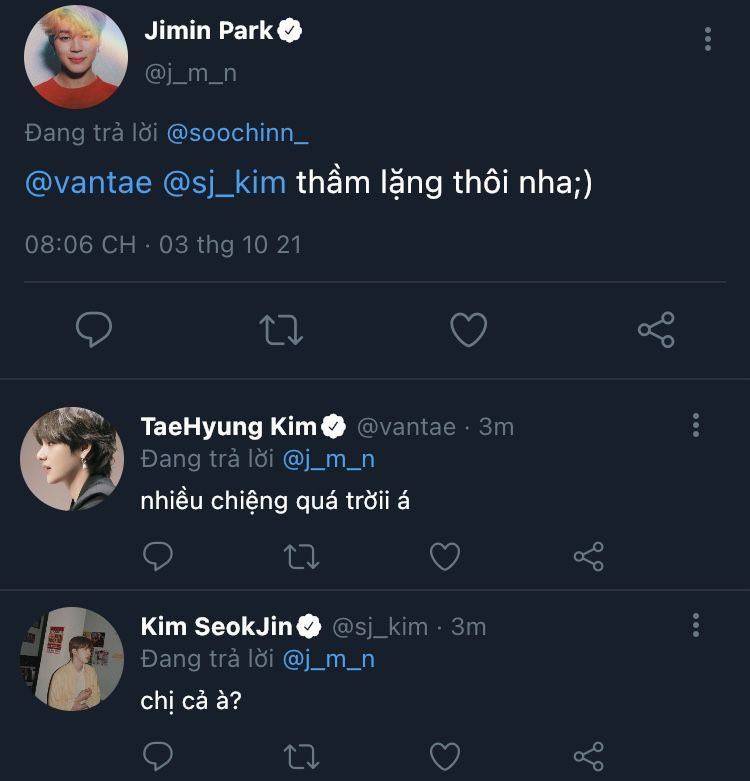The height and width of the screenshot is (781, 750).
Task: Share Kim SeokJin's reply
Action: pyautogui.click(x=589, y=755)
